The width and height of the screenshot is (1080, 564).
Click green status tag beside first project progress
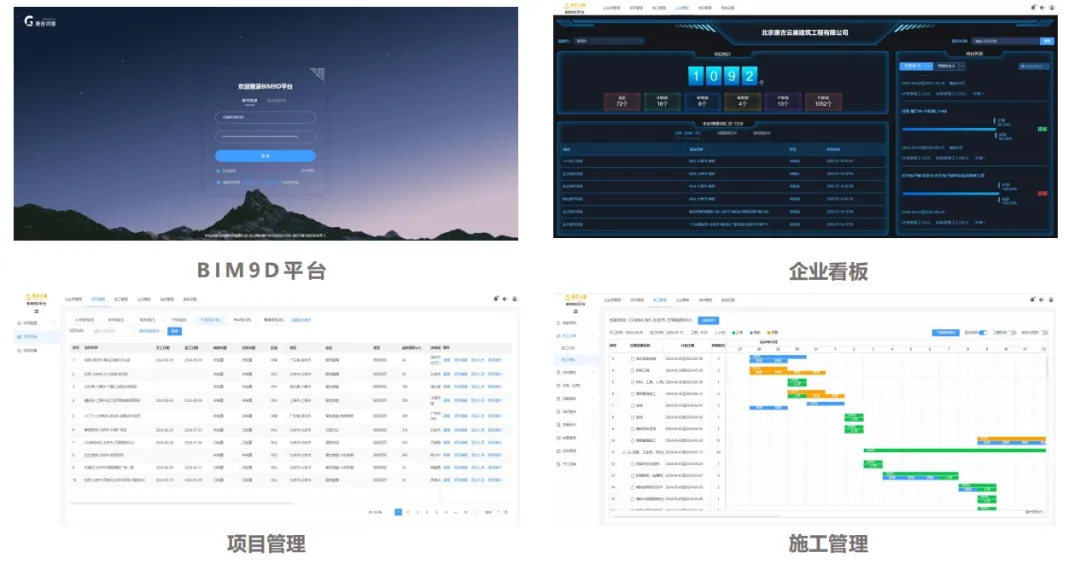tap(1042, 129)
